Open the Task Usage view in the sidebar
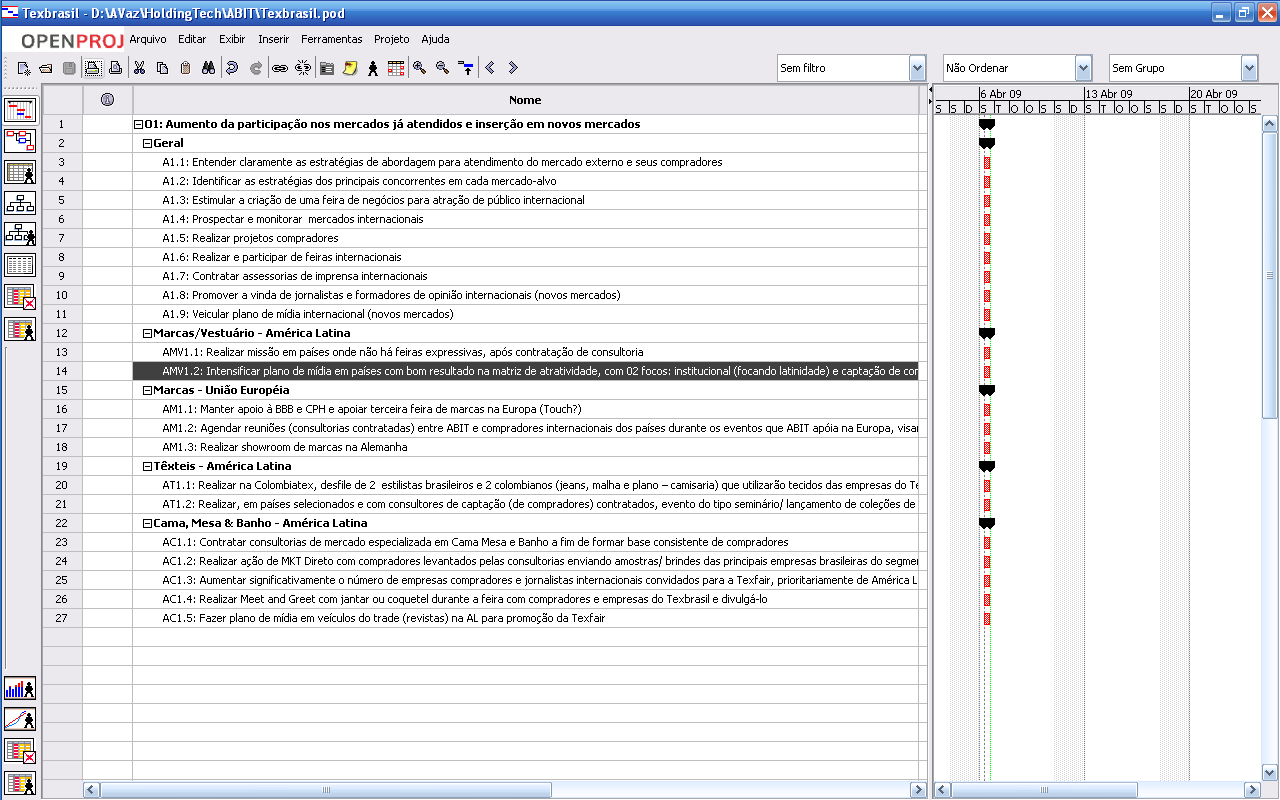 [x=20, y=297]
